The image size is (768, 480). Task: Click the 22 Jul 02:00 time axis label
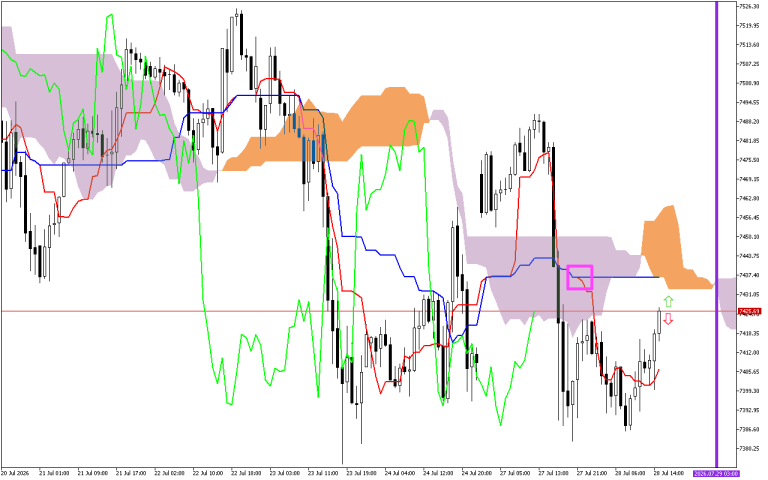pyautogui.click(x=169, y=474)
